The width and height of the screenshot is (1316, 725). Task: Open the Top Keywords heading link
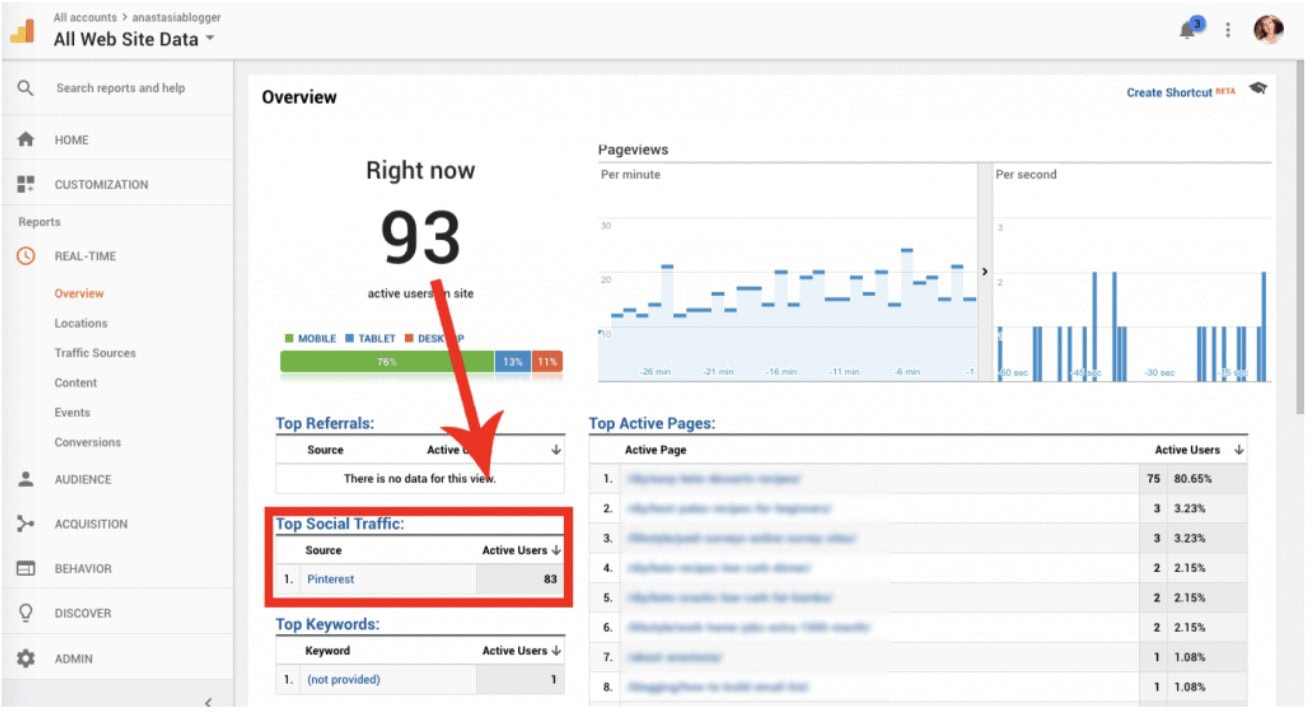tap(328, 625)
